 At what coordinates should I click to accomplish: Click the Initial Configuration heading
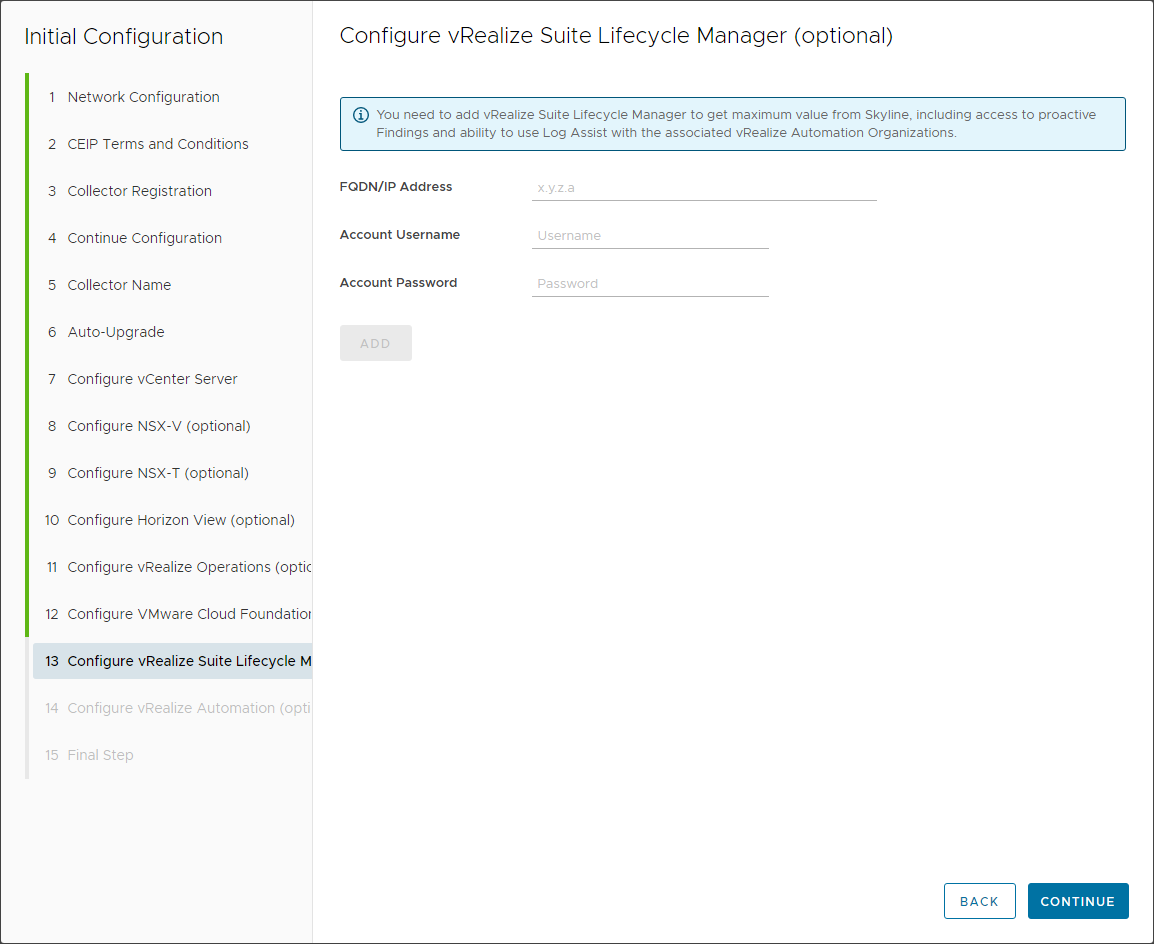pyautogui.click(x=124, y=36)
